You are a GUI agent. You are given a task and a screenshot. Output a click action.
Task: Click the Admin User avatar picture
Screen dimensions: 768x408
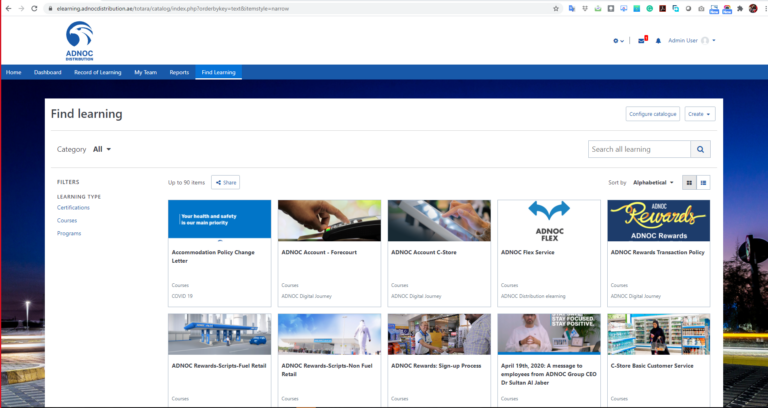(705, 41)
